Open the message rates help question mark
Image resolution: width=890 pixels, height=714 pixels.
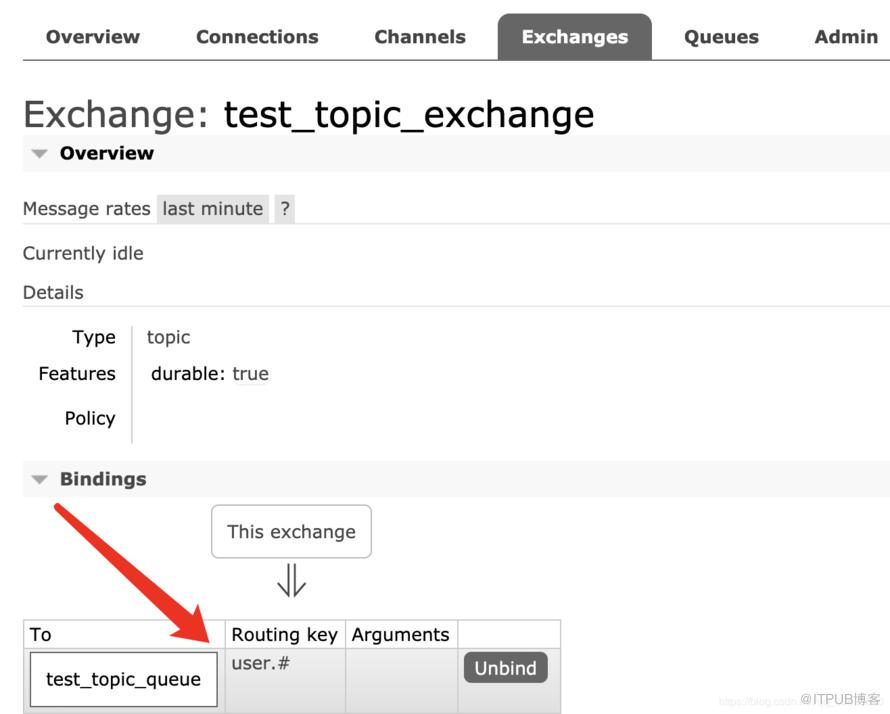[x=285, y=209]
